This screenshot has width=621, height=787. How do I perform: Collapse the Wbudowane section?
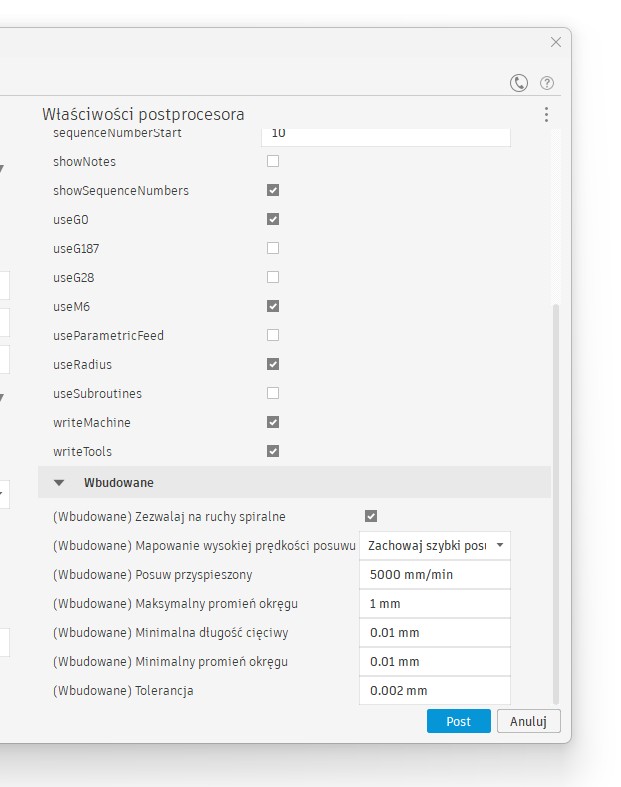[x=59, y=483]
